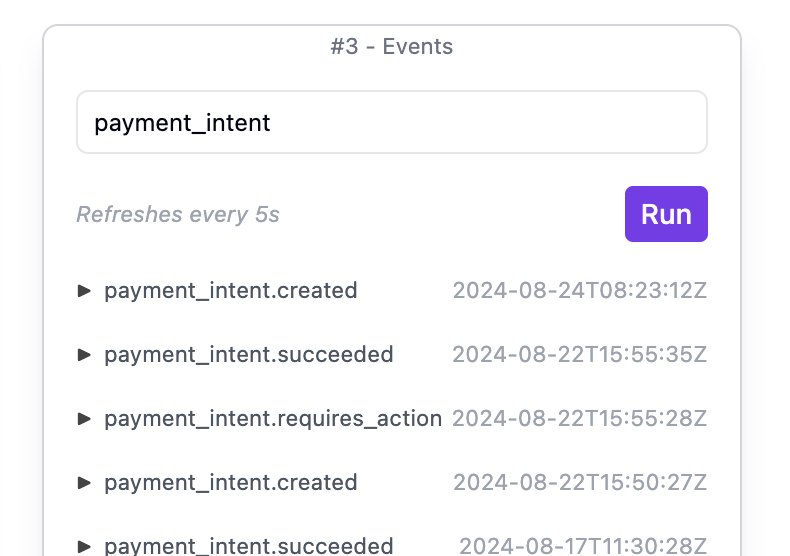790x556 pixels.
Task: Click the "#3 - Events" panel title
Action: pyautogui.click(x=392, y=47)
